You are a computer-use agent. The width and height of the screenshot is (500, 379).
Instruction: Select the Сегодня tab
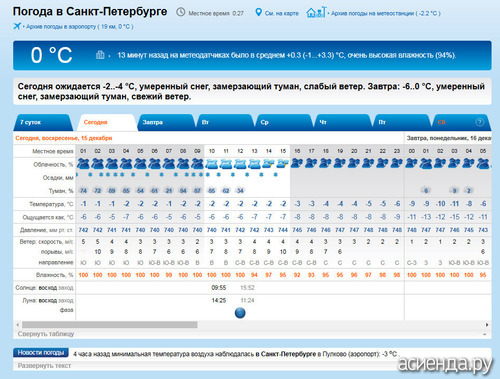106,122
